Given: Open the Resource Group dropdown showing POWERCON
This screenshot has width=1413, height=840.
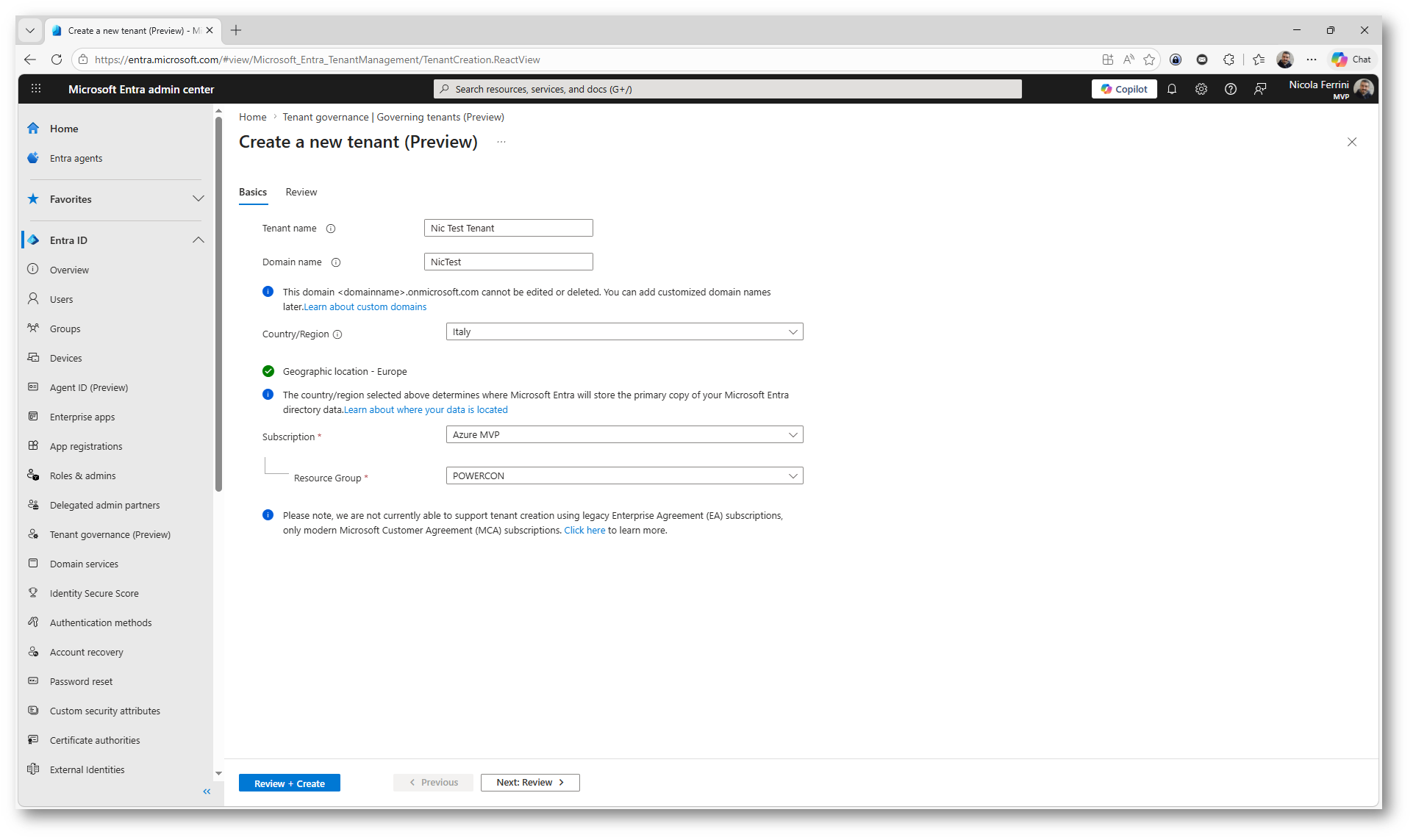Looking at the screenshot, I should [x=624, y=476].
